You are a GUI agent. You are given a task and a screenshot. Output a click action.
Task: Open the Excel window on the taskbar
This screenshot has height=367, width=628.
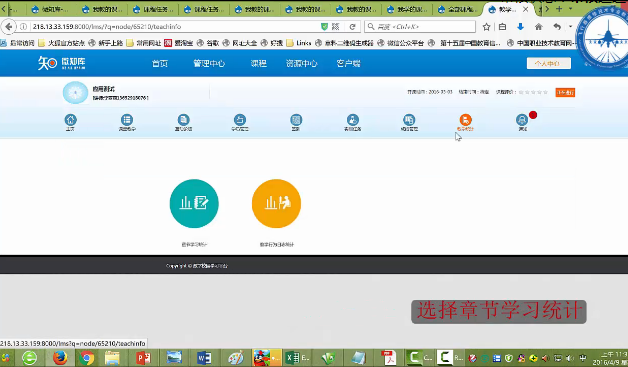297,358
